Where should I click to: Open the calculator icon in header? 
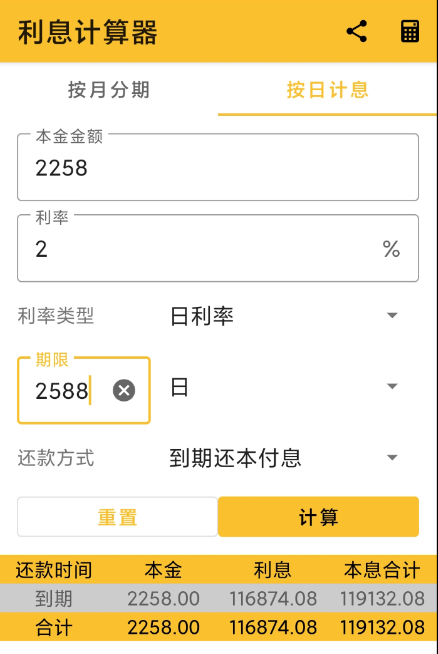(x=410, y=31)
